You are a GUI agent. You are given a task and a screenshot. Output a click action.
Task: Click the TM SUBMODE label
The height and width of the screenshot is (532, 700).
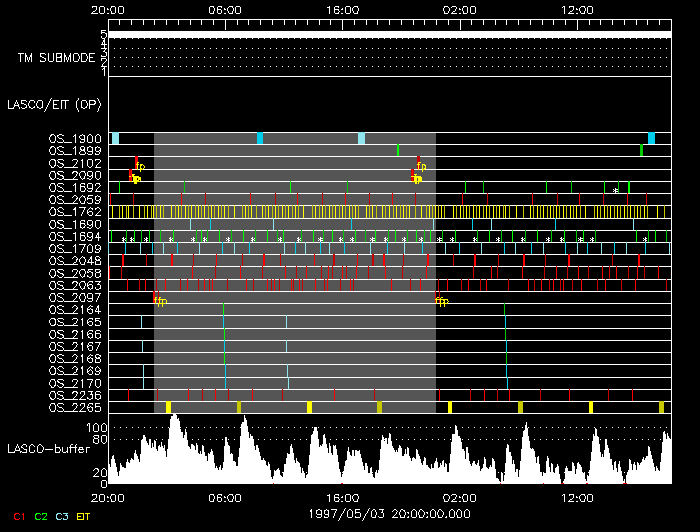tap(56, 58)
